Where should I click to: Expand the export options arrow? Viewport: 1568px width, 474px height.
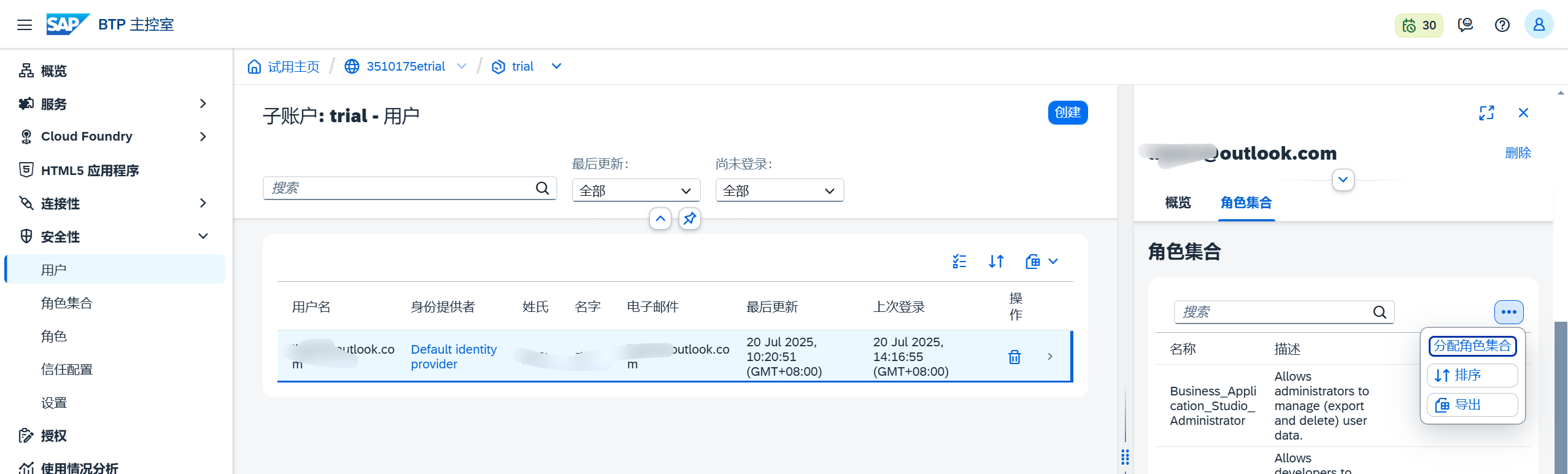pyautogui.click(x=1053, y=262)
